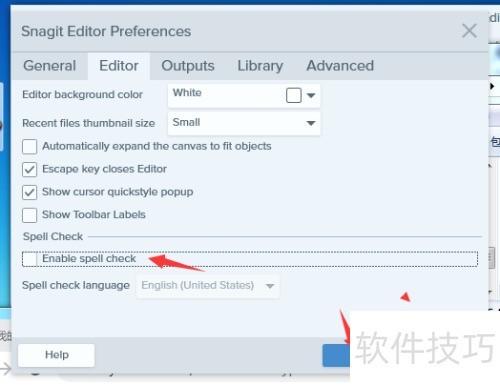Open Recent files thumbnail size dropdown
The image size is (500, 385).
click(244, 123)
